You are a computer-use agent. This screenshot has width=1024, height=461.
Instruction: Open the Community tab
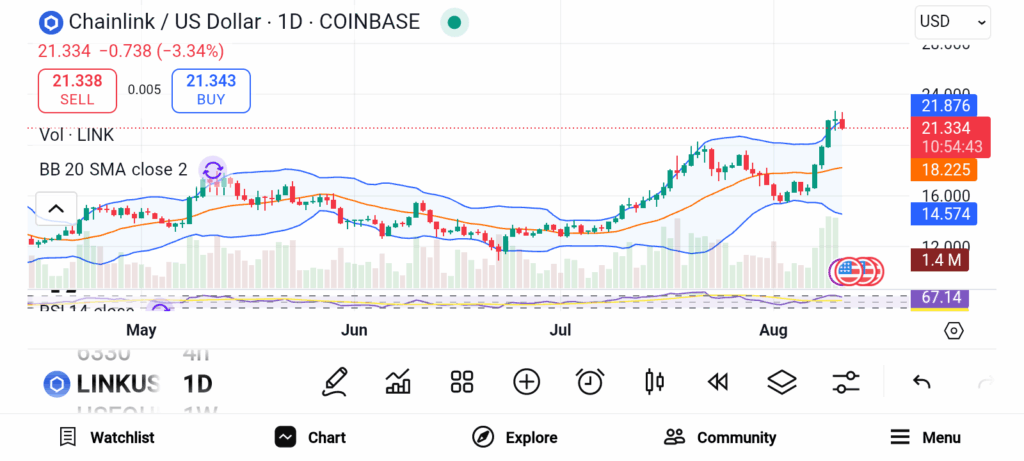(x=720, y=437)
